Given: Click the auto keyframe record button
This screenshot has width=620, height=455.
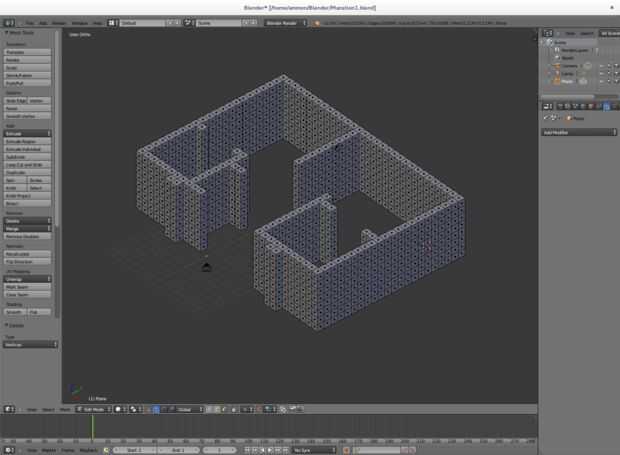Looking at the screenshot, I should pyautogui.click(x=346, y=450).
